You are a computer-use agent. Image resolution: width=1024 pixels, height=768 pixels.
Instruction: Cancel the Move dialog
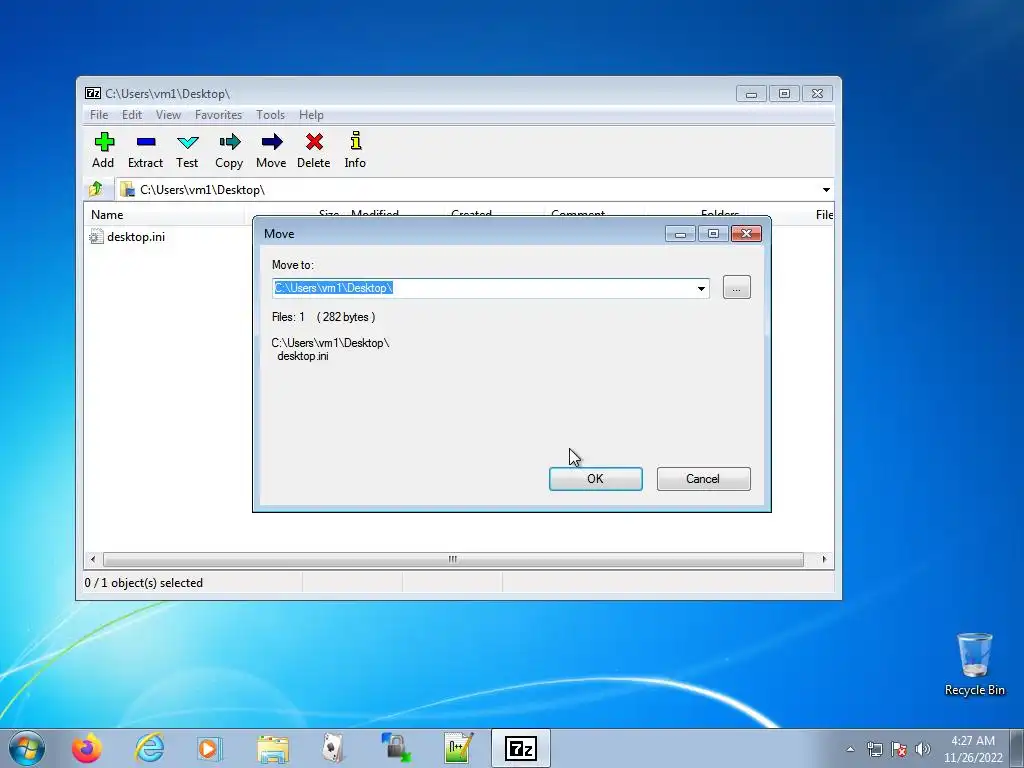tap(703, 479)
